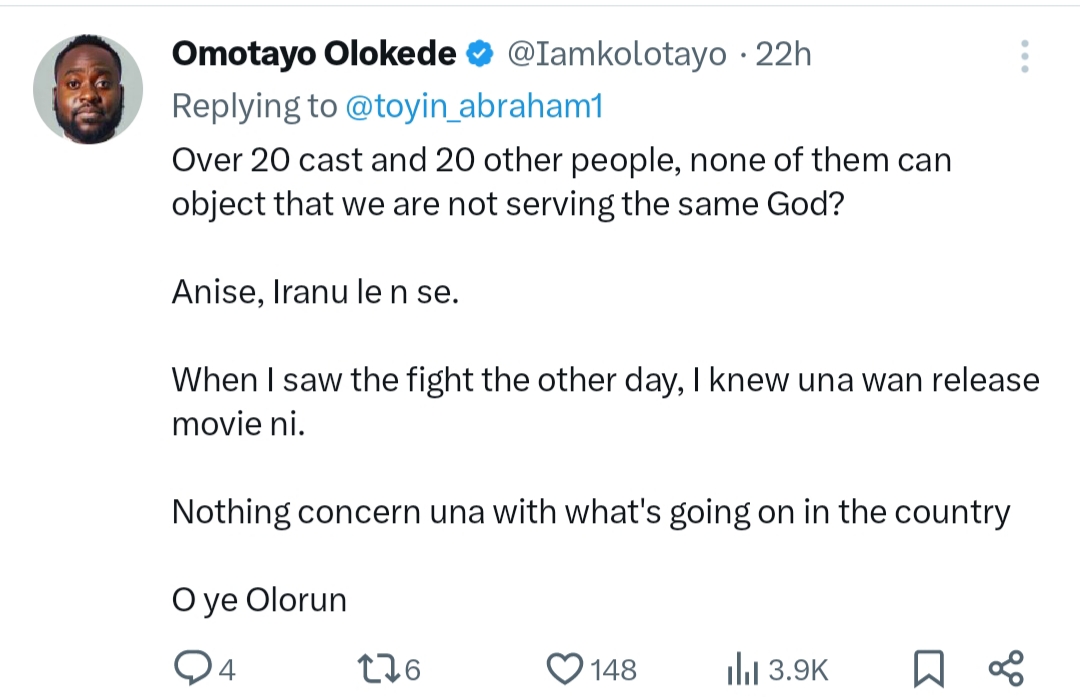Image resolution: width=1080 pixels, height=699 pixels.
Task: Open the three-dot more options menu
Action: (x=1024, y=56)
